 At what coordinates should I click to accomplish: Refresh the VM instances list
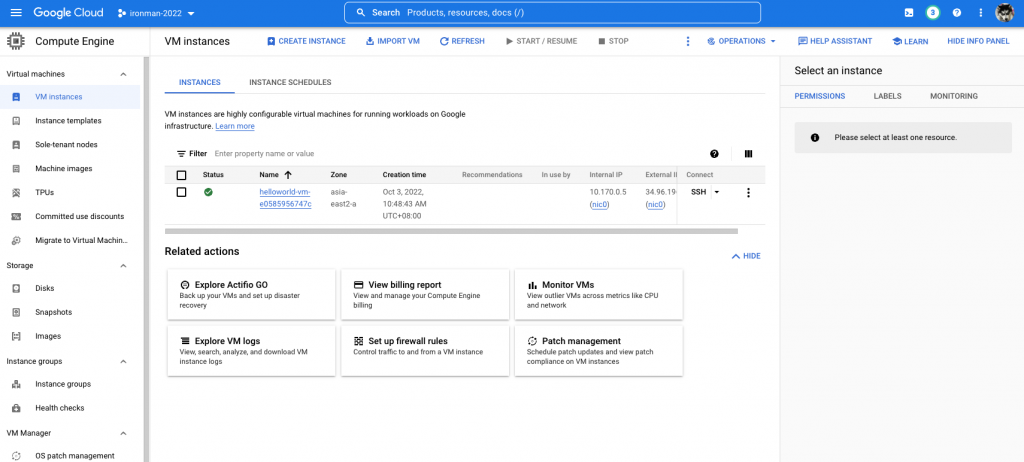(462, 41)
